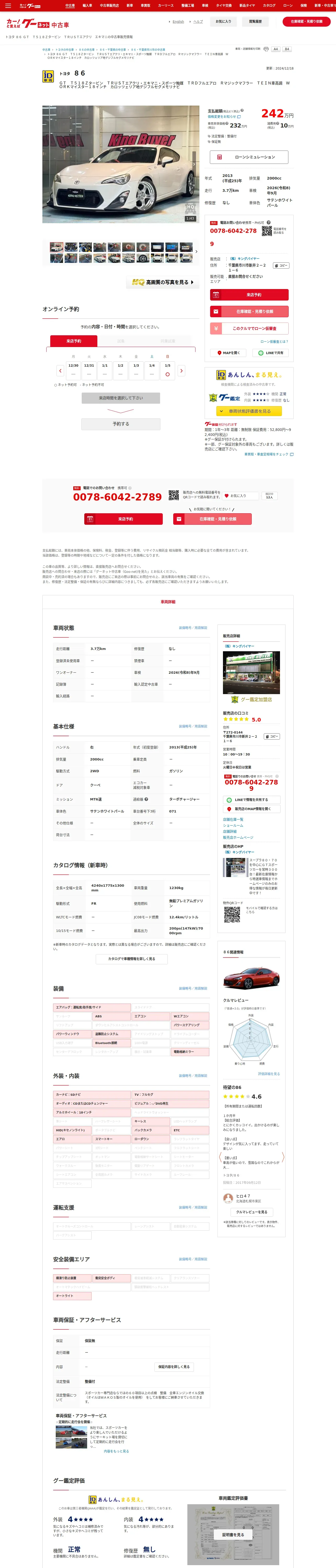Screen dimensions: 336x1568
Task: Open 中古車販売店 in the top navigation
Action: 109,5
